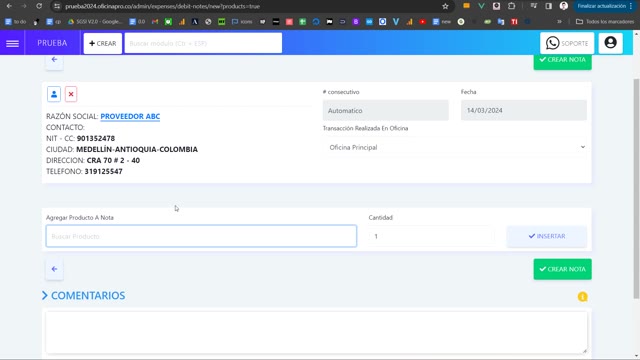This screenshot has height=360, width=640.
Task: Open WhatsApp SOPORTE button
Action: (x=567, y=43)
